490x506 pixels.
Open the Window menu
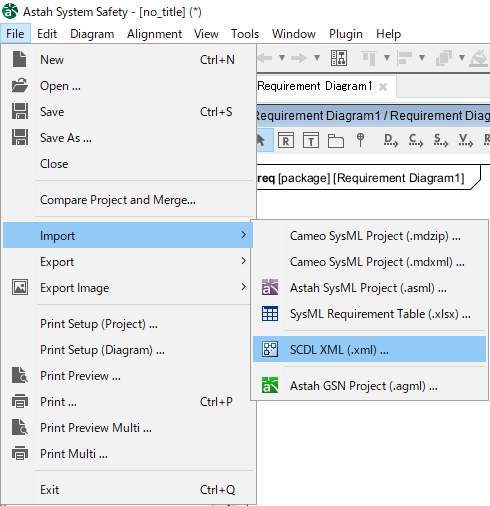pos(294,34)
